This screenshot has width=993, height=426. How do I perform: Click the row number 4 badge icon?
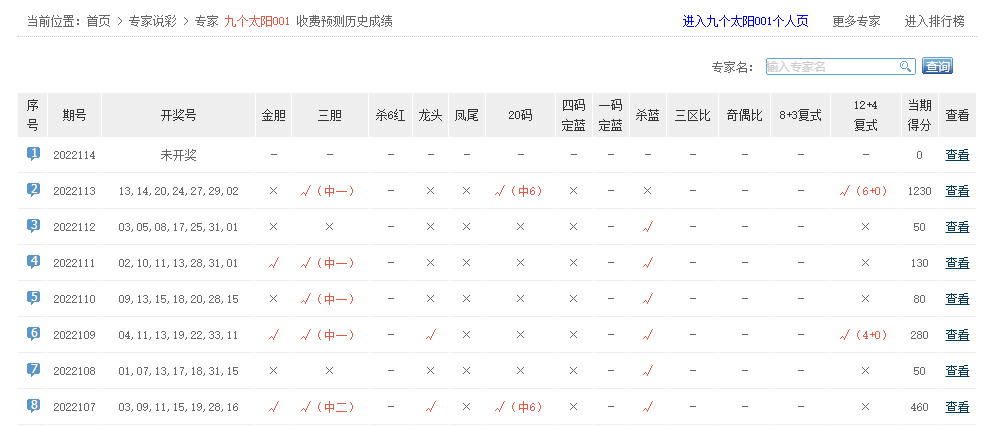click(x=33, y=262)
